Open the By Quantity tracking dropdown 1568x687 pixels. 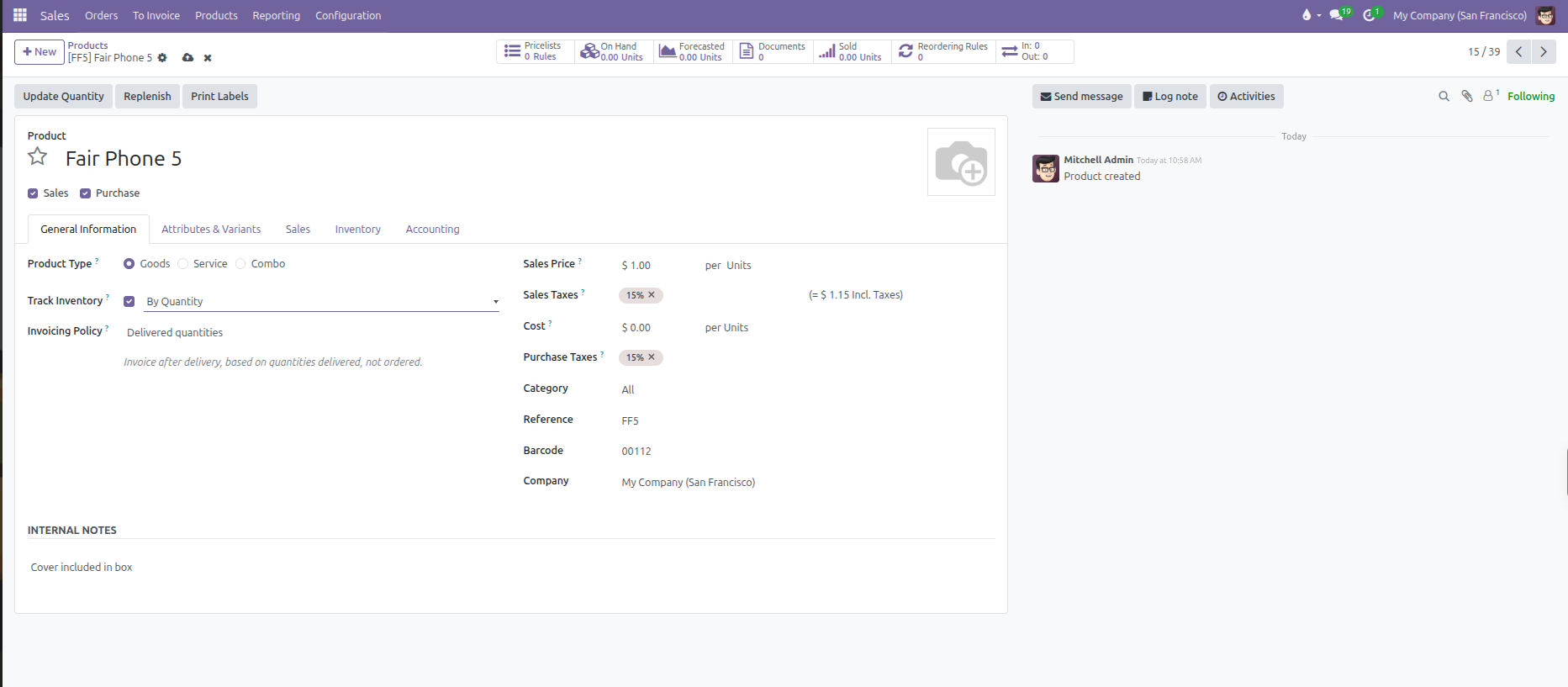pyautogui.click(x=321, y=301)
